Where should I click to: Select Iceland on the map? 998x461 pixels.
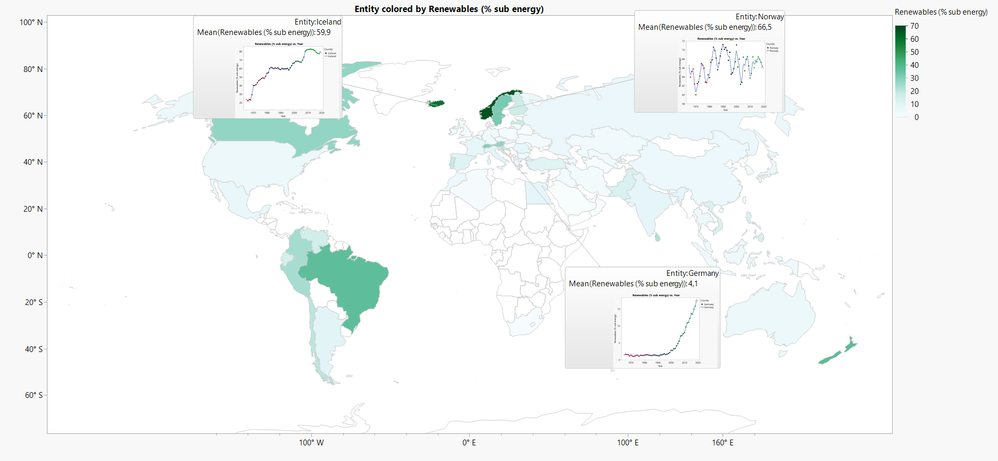coord(437,103)
